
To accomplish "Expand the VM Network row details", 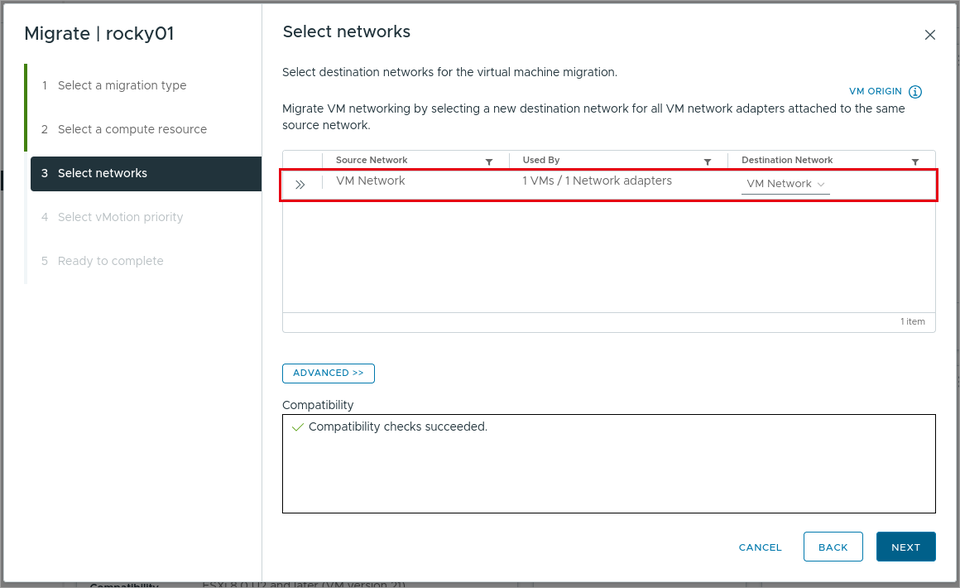I will 300,184.
